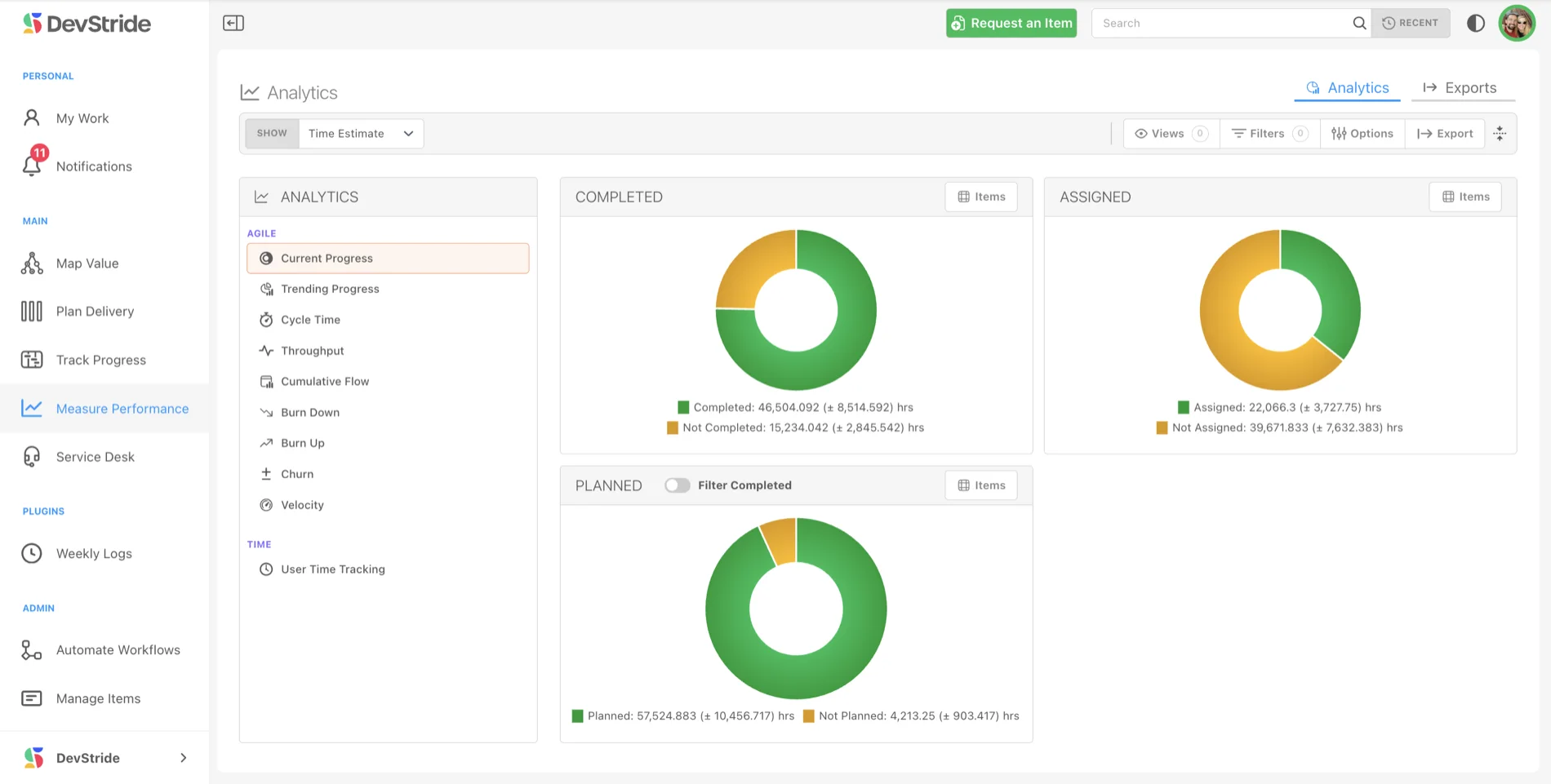
Task: Open My Work in the sidebar
Action: (82, 118)
